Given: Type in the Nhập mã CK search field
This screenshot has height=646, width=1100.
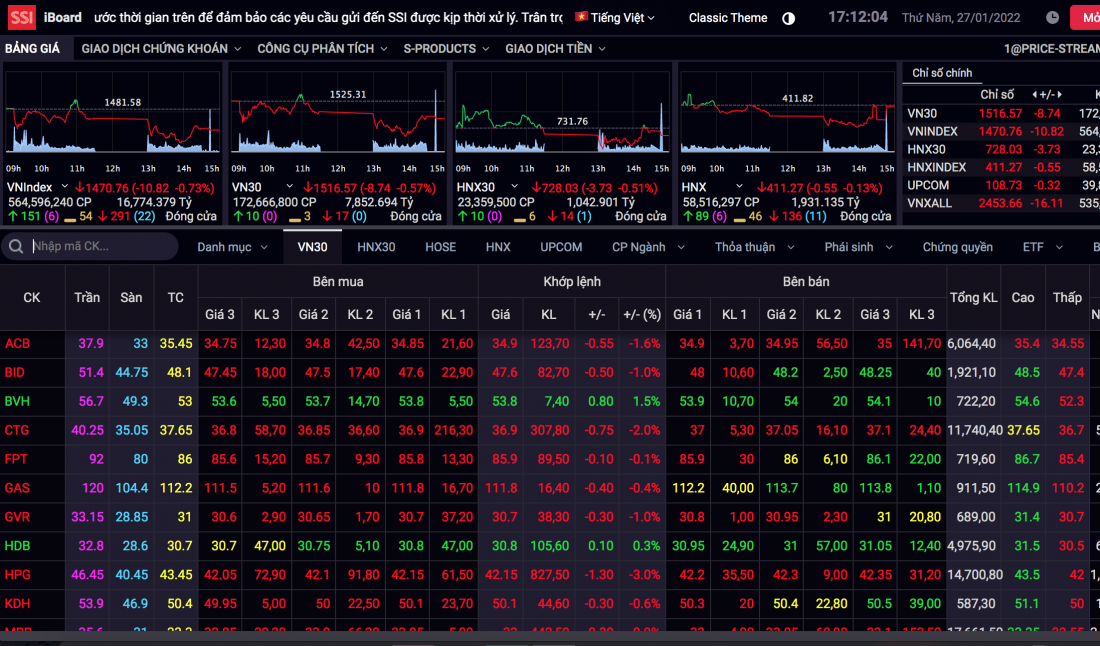Looking at the screenshot, I should click(100, 247).
